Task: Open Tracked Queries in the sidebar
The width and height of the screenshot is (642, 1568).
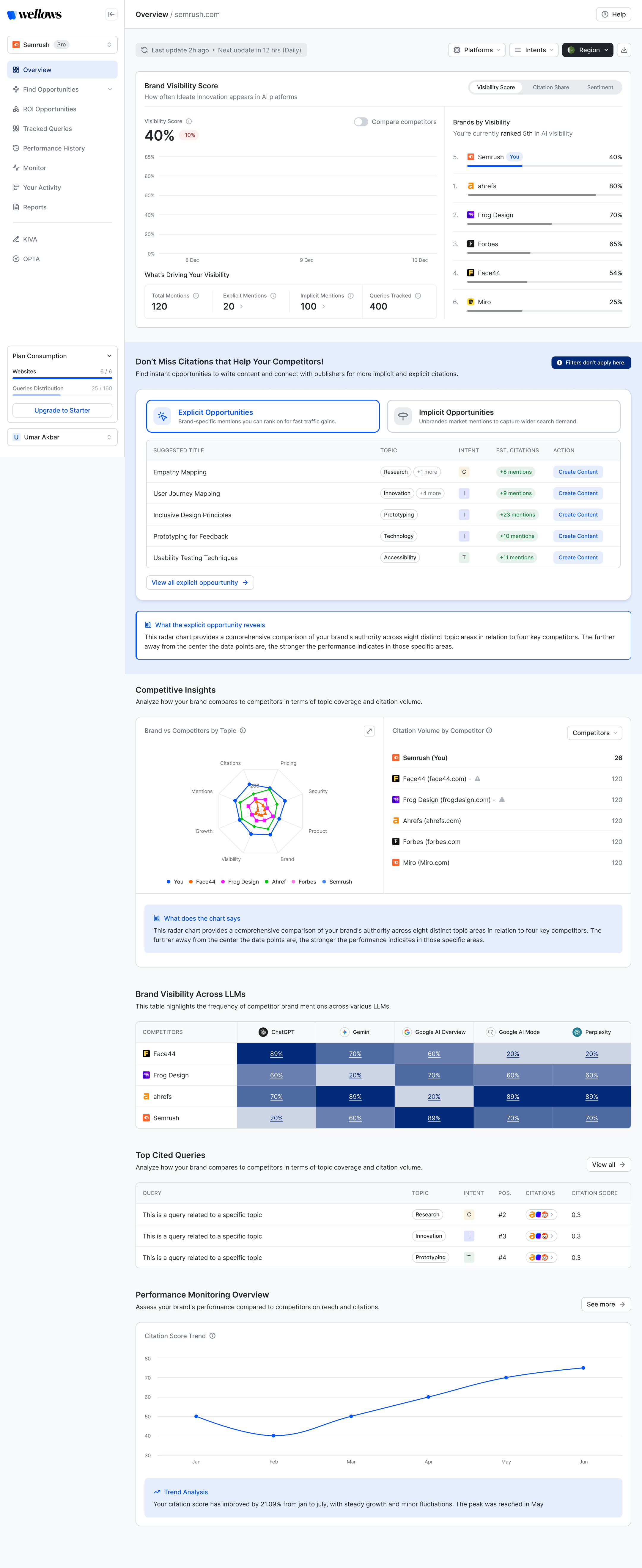Action: [62, 128]
